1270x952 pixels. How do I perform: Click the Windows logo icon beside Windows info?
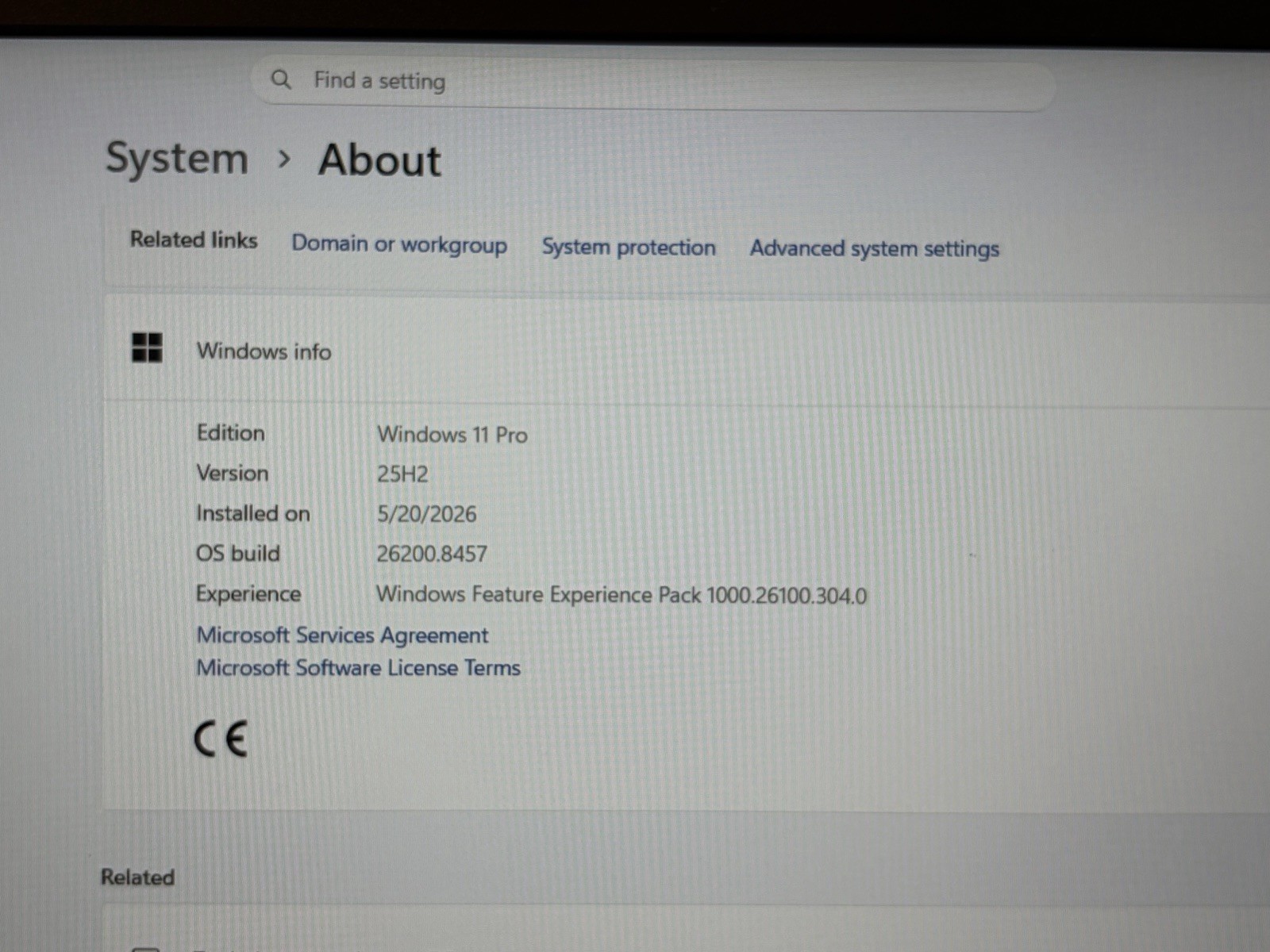tap(147, 347)
